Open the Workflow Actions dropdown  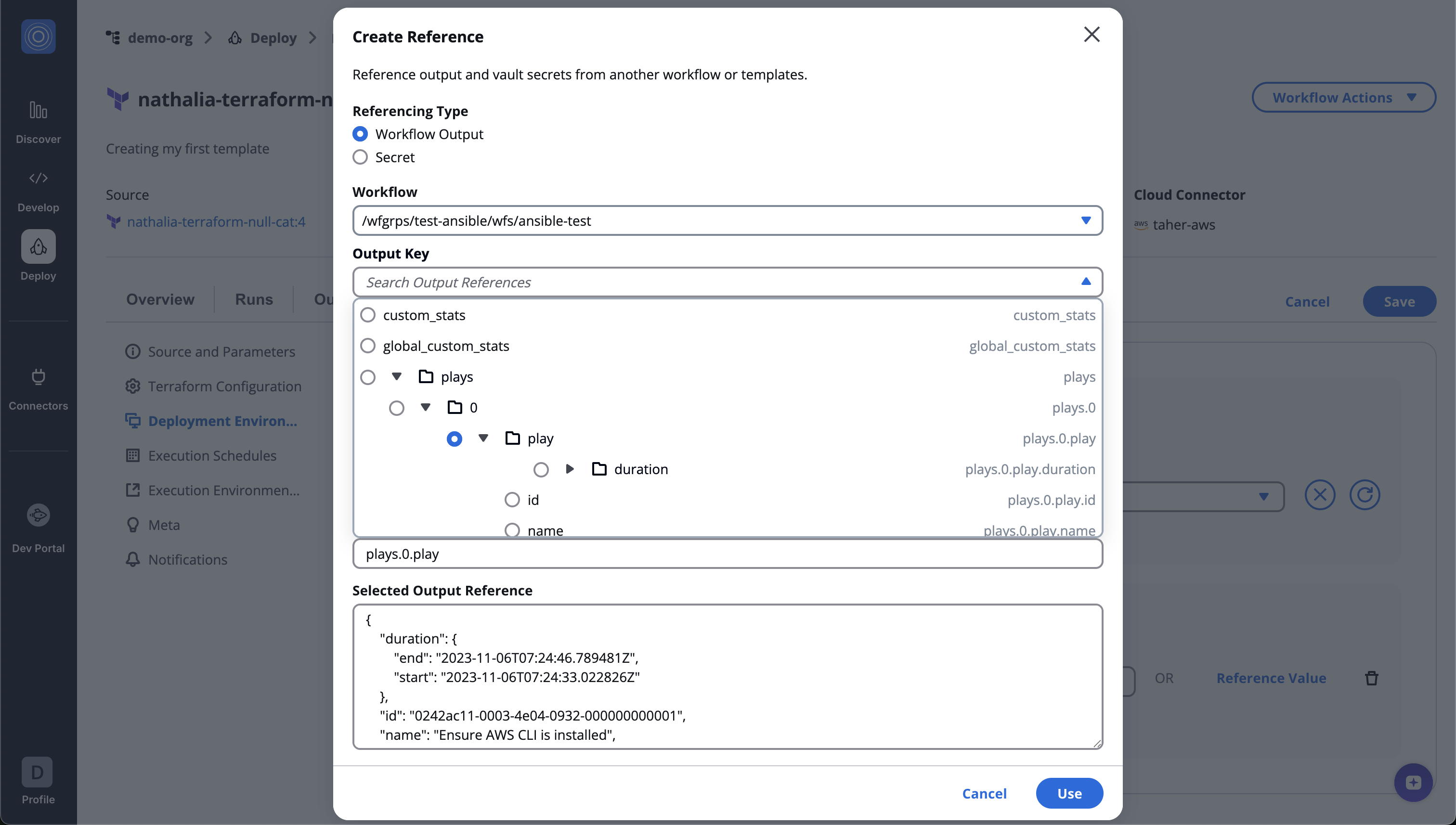(1343, 97)
